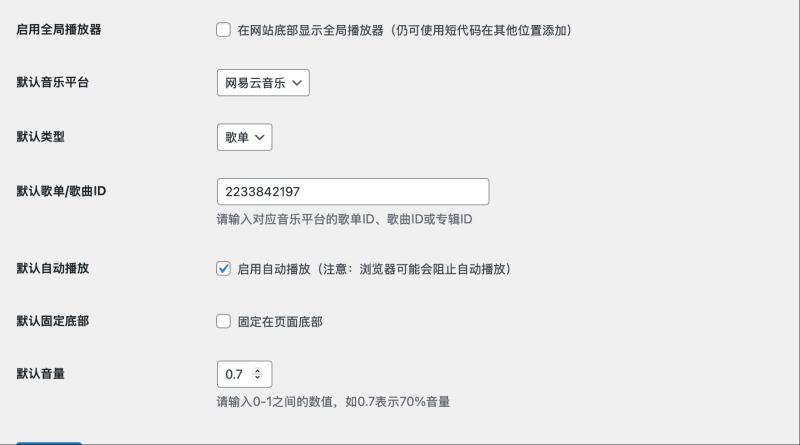The image size is (800, 445).
Task: Click the 在网站底部显示全局播放器 description text
Action: click(x=404, y=30)
